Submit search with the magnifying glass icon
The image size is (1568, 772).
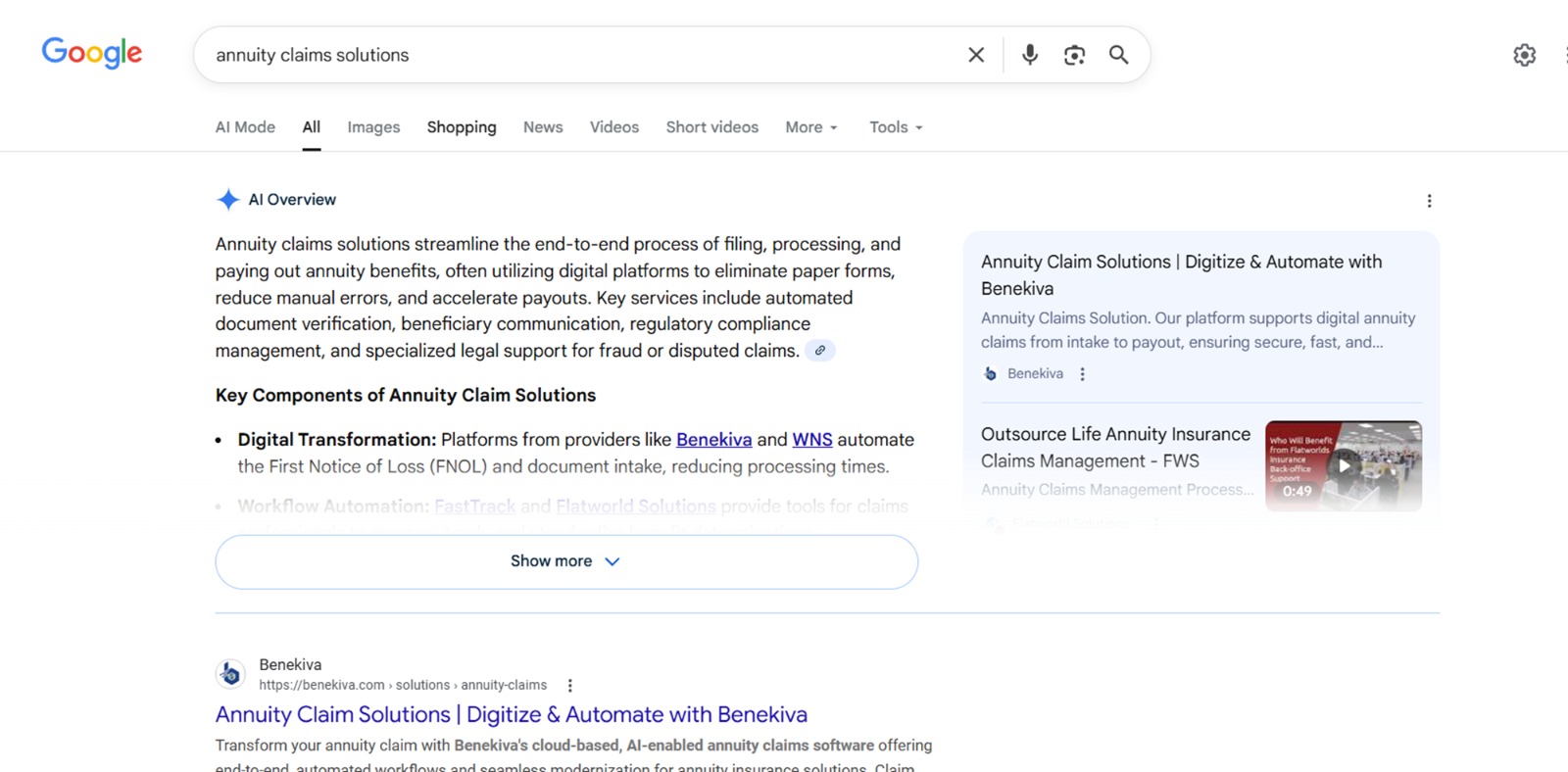[x=1118, y=55]
